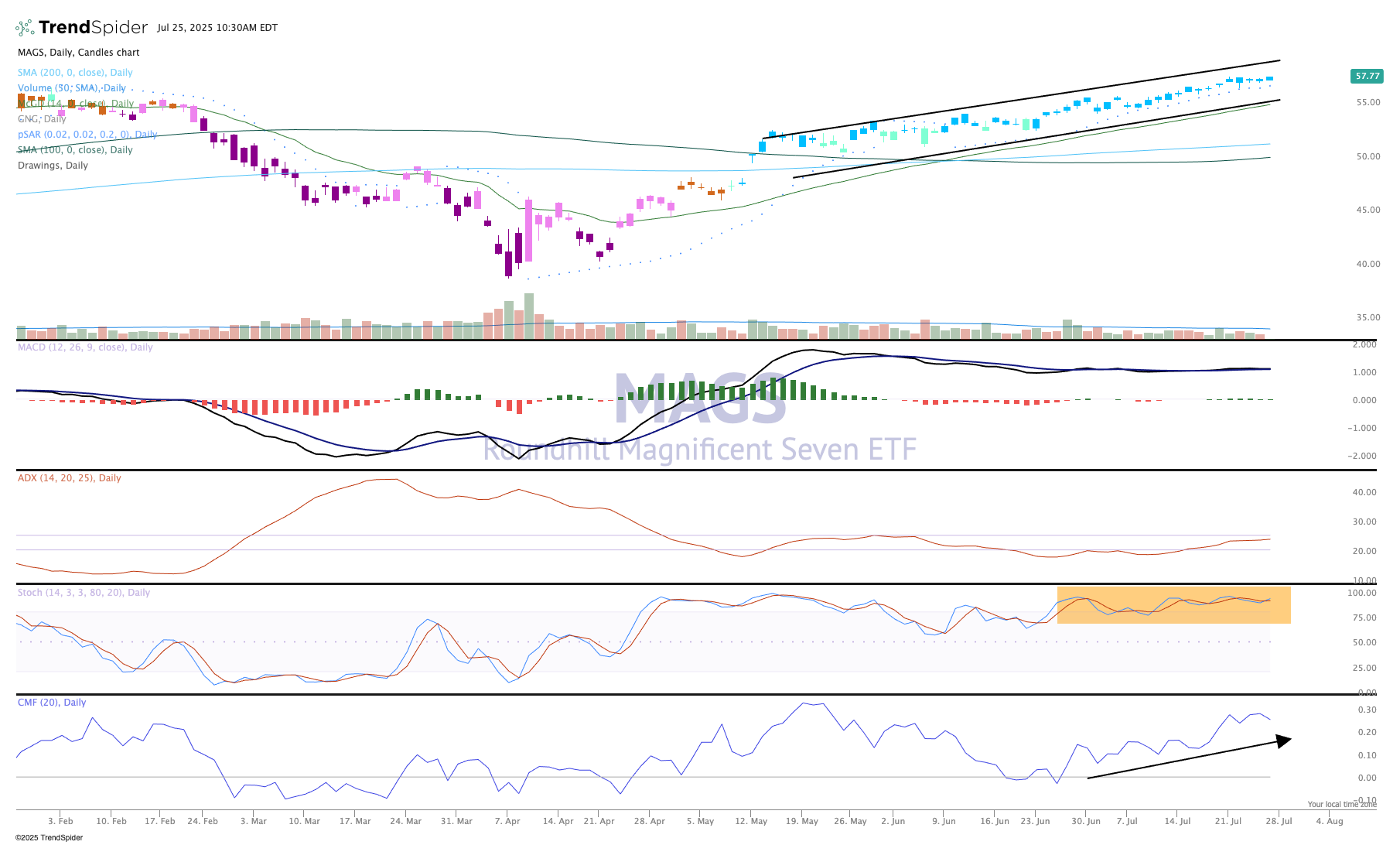Image resolution: width=1400 pixels, height=845 pixels.
Task: Click the 7. Apr date on time axis
Action: click(507, 821)
